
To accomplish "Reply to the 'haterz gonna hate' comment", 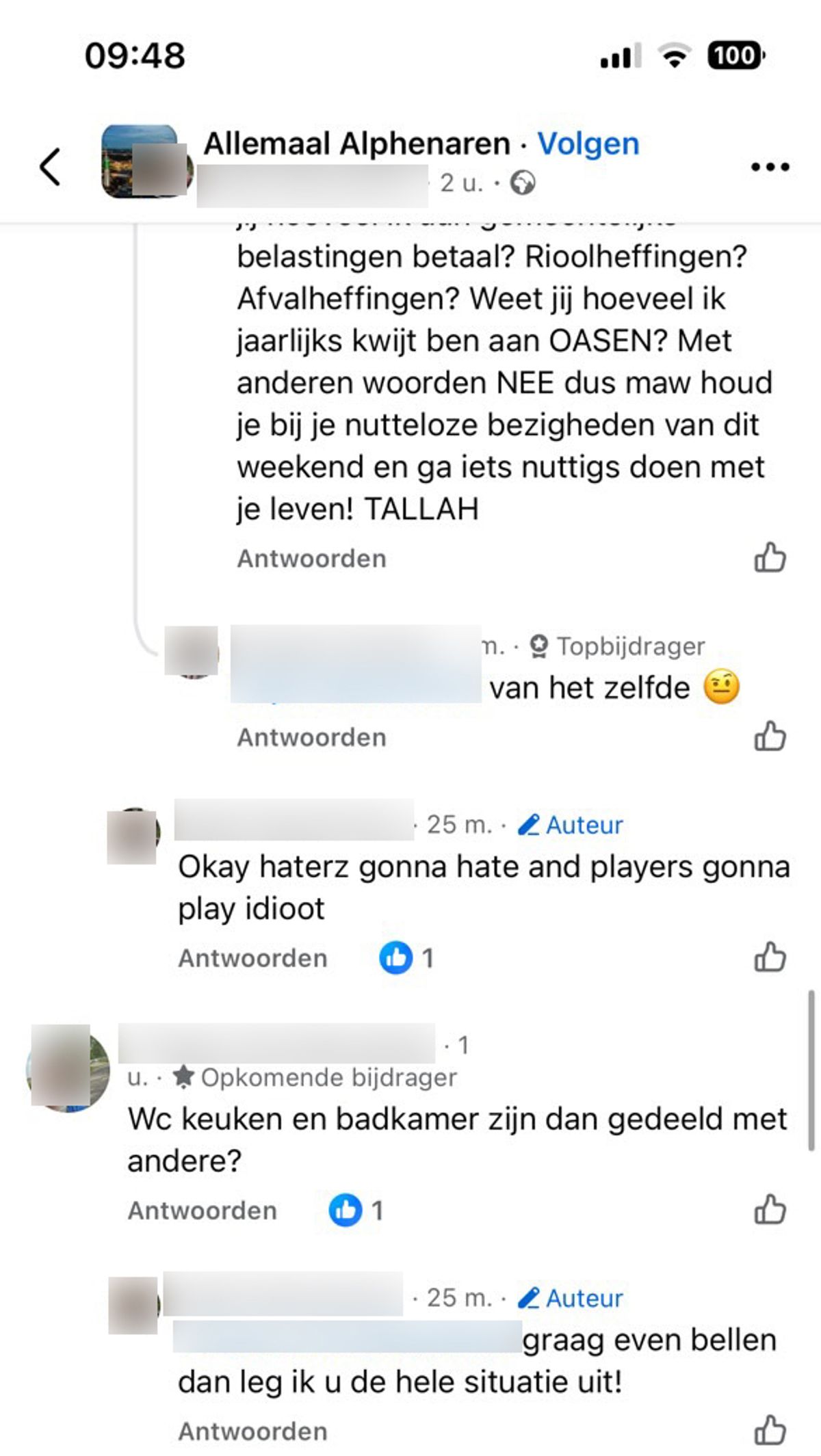I will coord(252,958).
